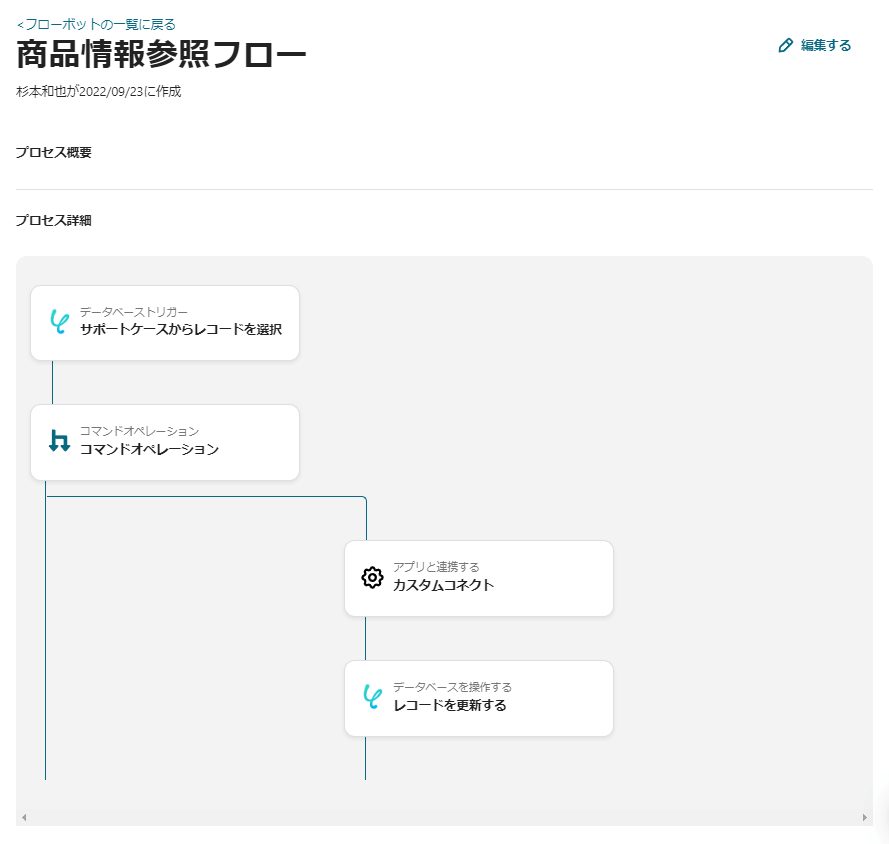The height and width of the screenshot is (844, 889).
Task: Click the データベーストリガー label
Action: [133, 312]
